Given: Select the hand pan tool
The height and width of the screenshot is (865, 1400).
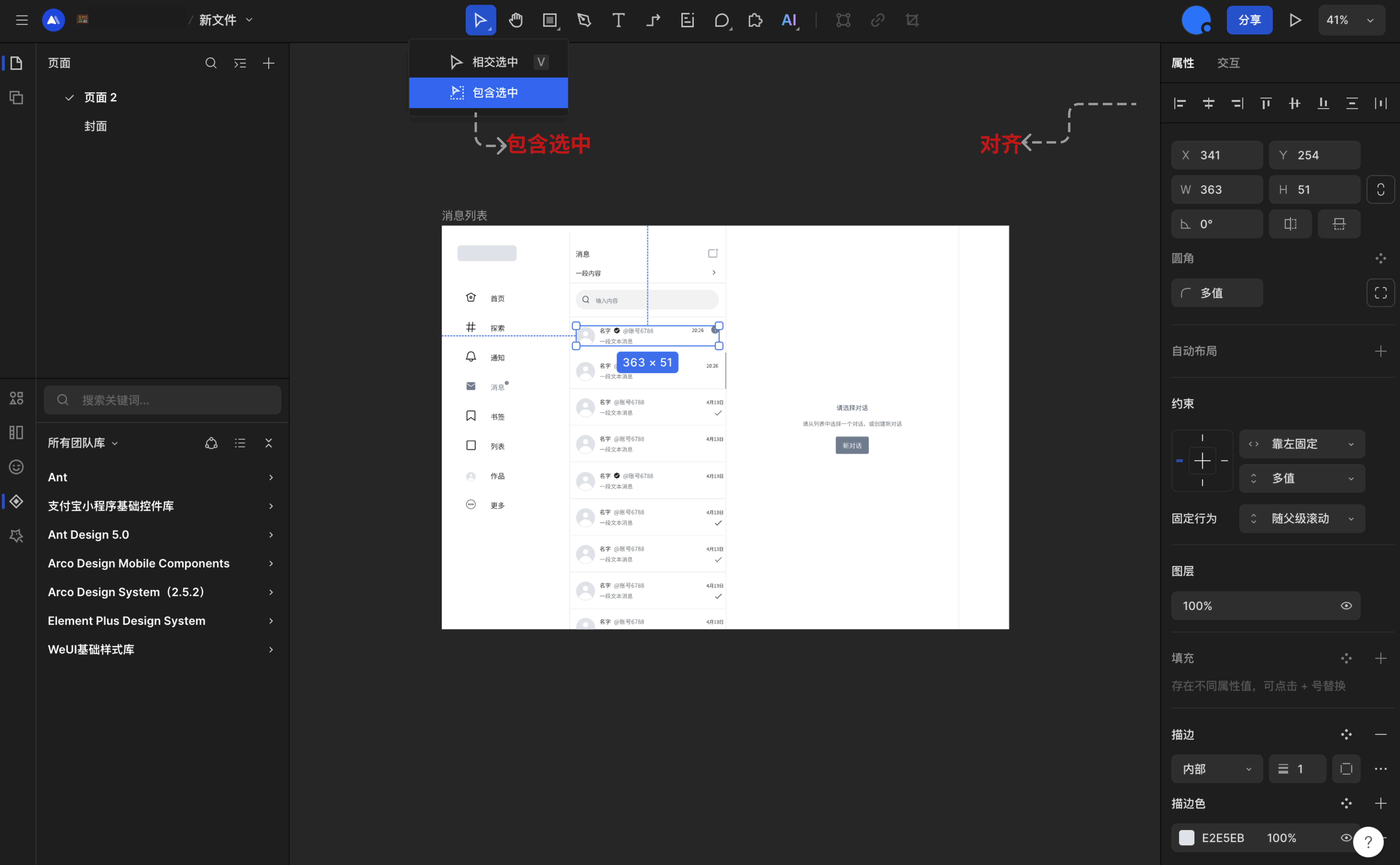Looking at the screenshot, I should click(516, 20).
